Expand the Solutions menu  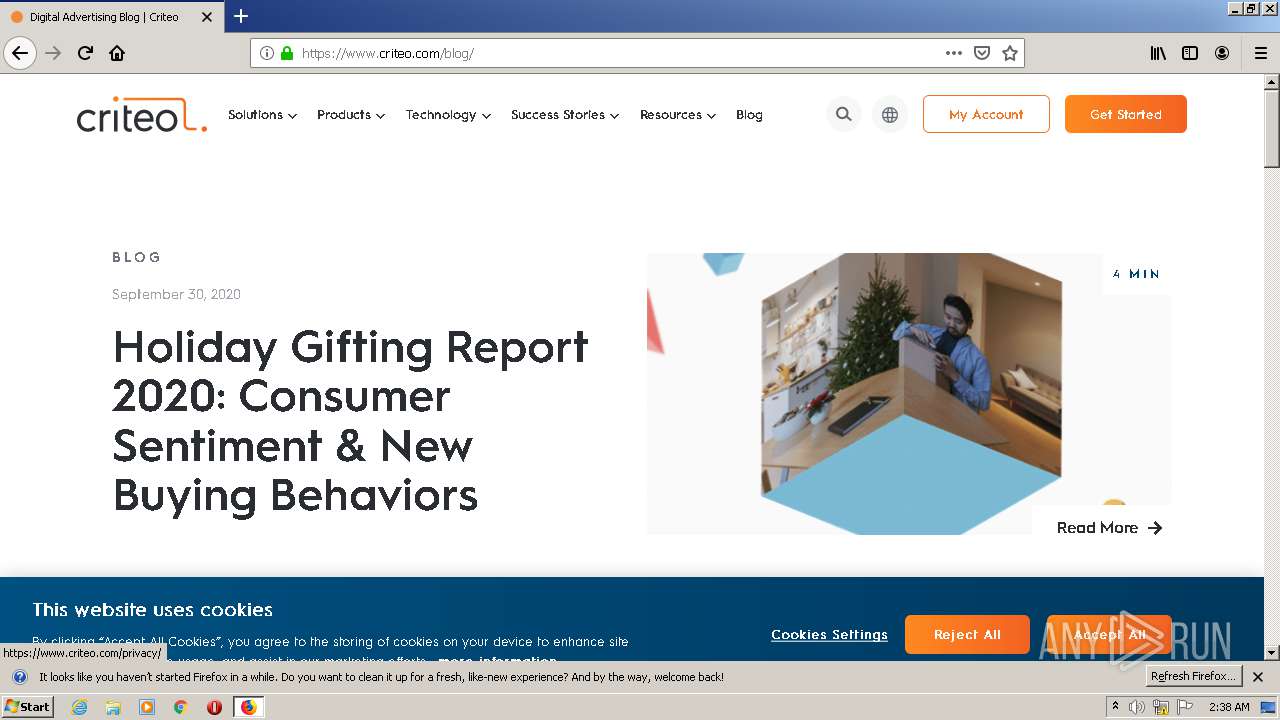262,115
